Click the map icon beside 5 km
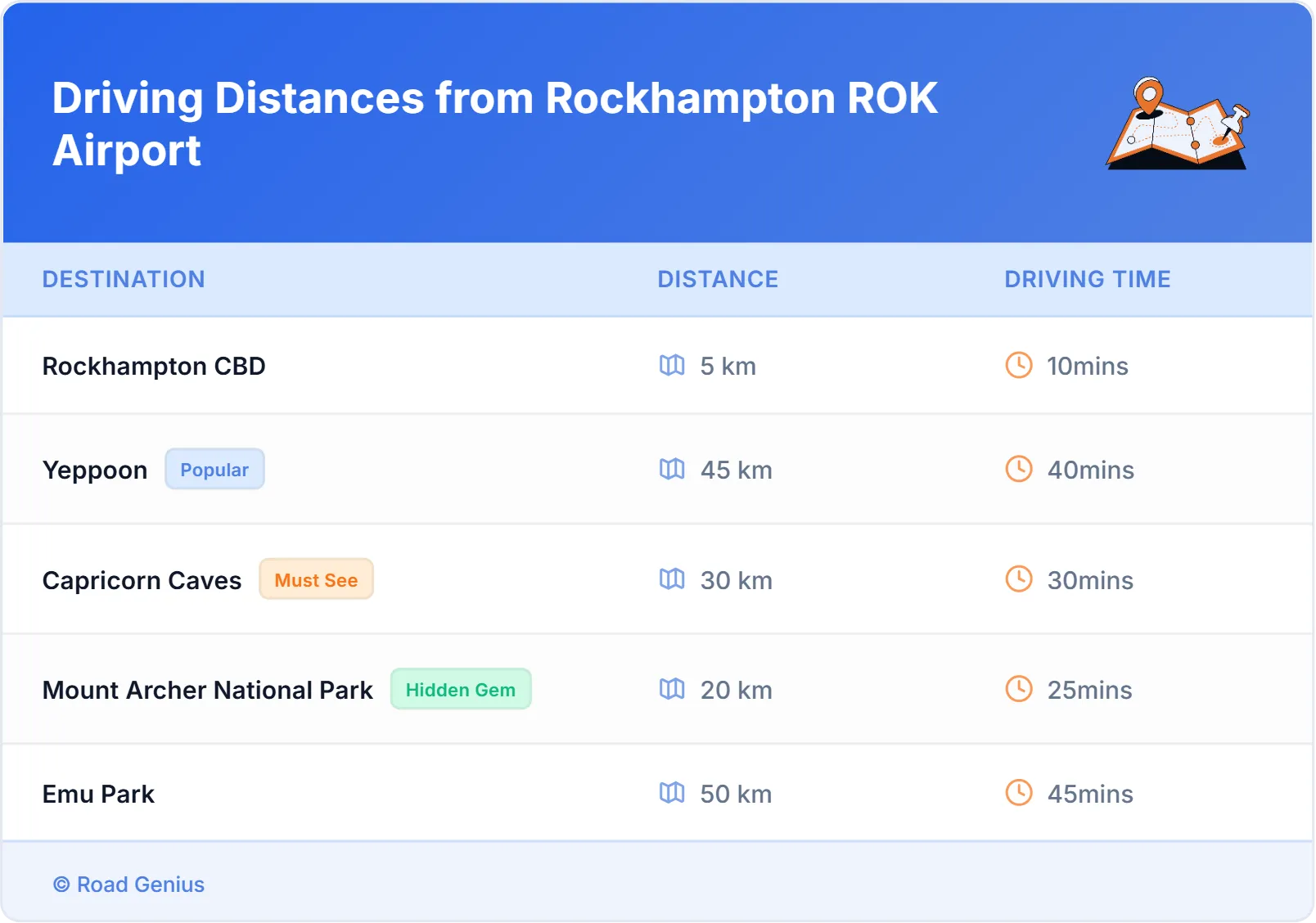Viewport: 1316px width, 923px height. point(672,365)
